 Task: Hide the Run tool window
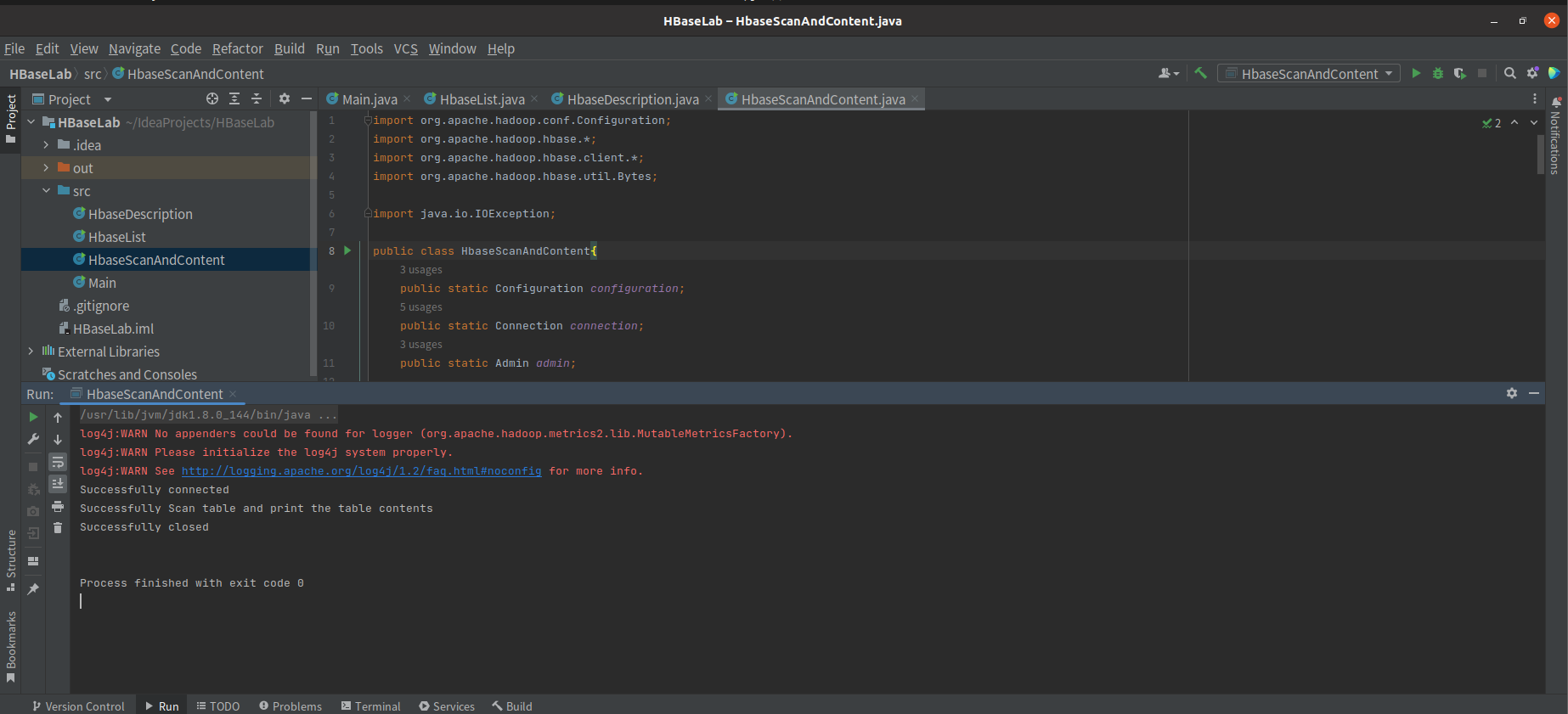(x=1534, y=393)
